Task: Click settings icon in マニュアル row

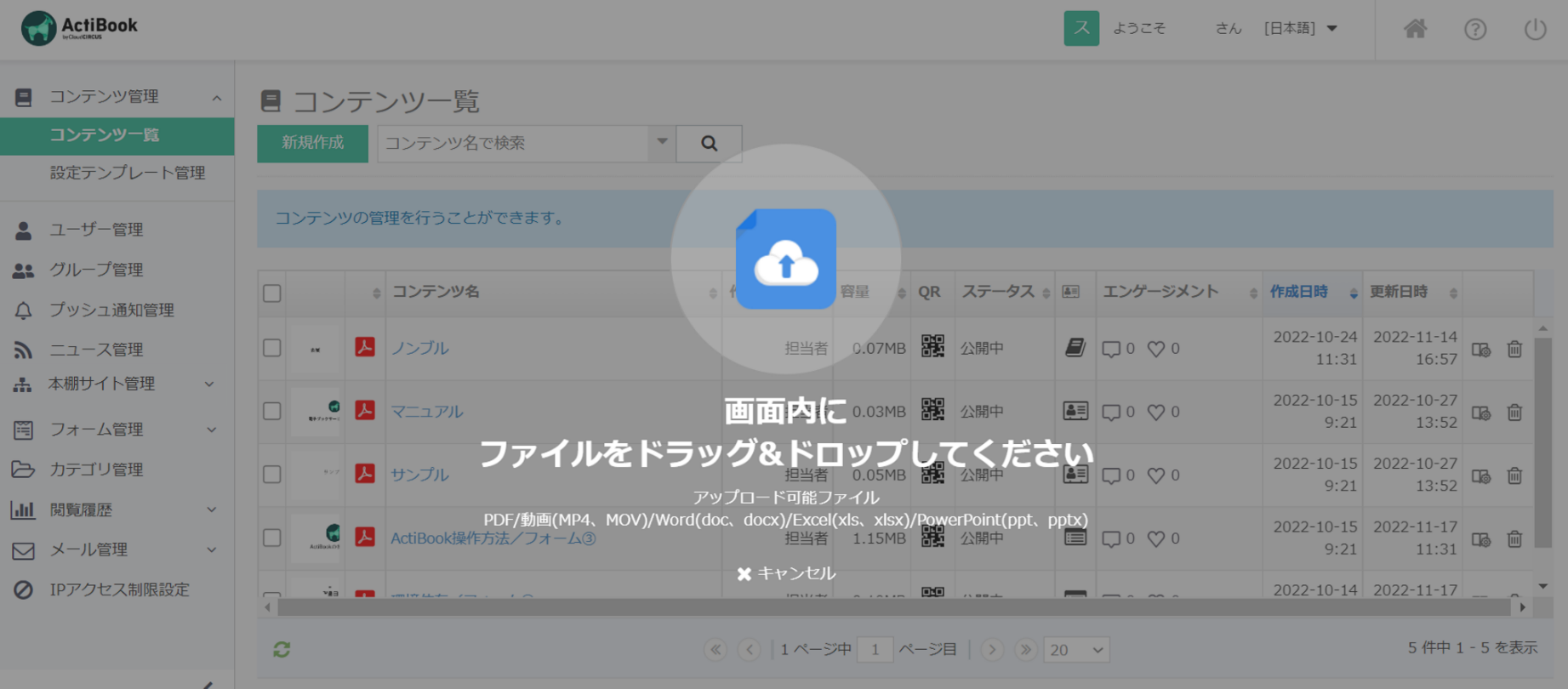Action: pyautogui.click(x=1481, y=413)
